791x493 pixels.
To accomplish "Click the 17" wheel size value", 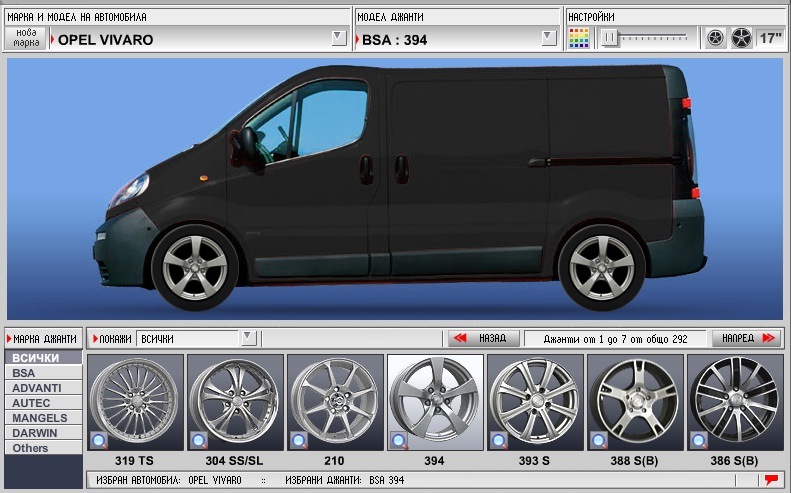I will point(770,38).
